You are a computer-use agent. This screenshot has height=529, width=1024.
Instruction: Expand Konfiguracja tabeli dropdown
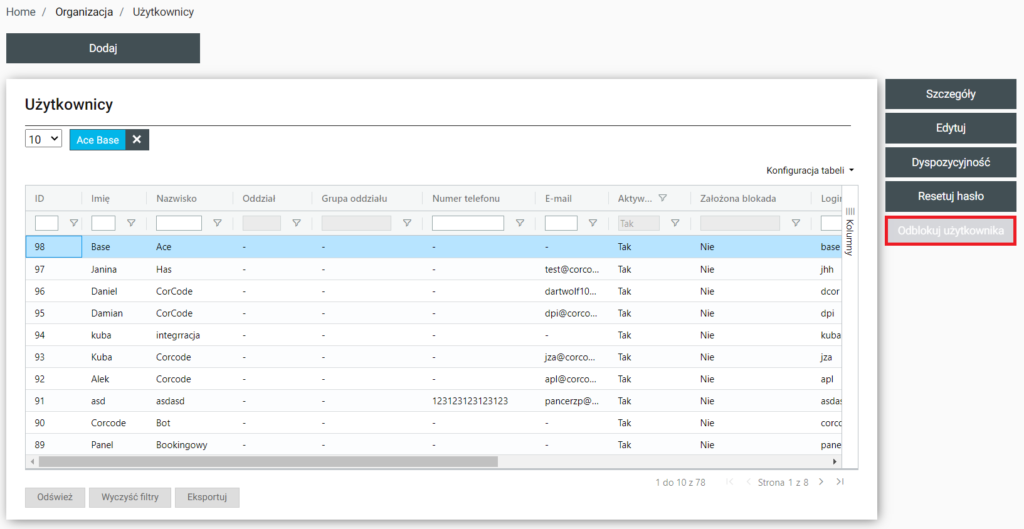click(x=810, y=171)
